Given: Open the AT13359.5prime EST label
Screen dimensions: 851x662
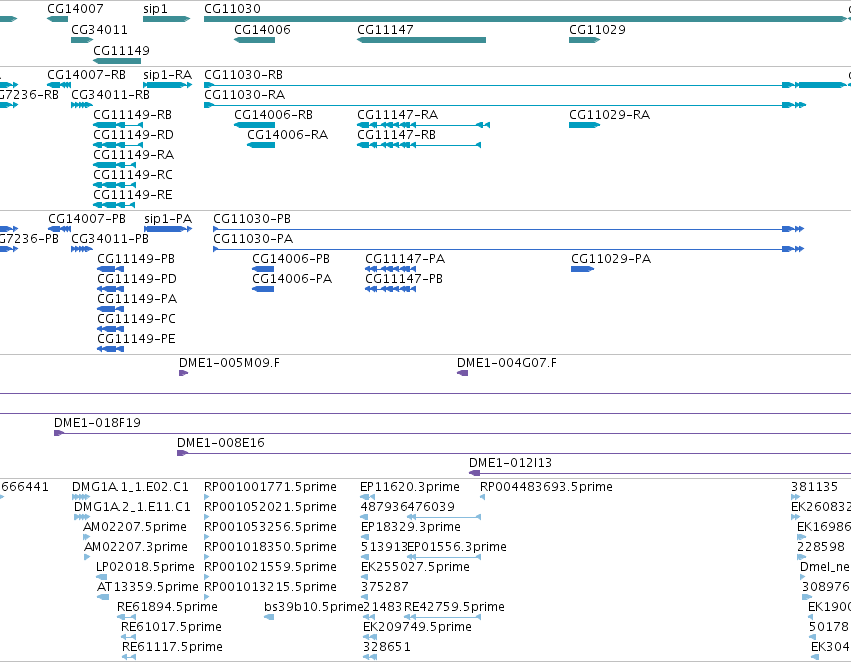Looking at the screenshot, I should (148, 587).
